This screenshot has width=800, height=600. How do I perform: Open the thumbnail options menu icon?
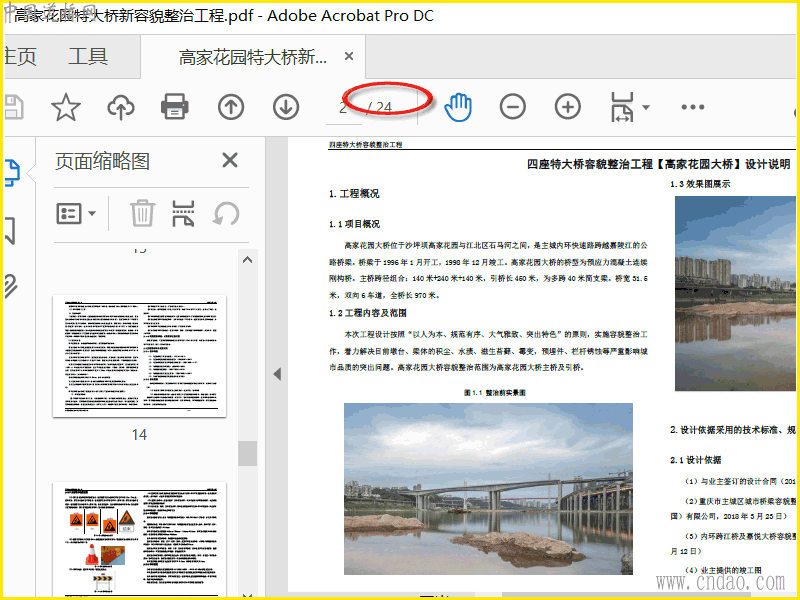[76, 213]
